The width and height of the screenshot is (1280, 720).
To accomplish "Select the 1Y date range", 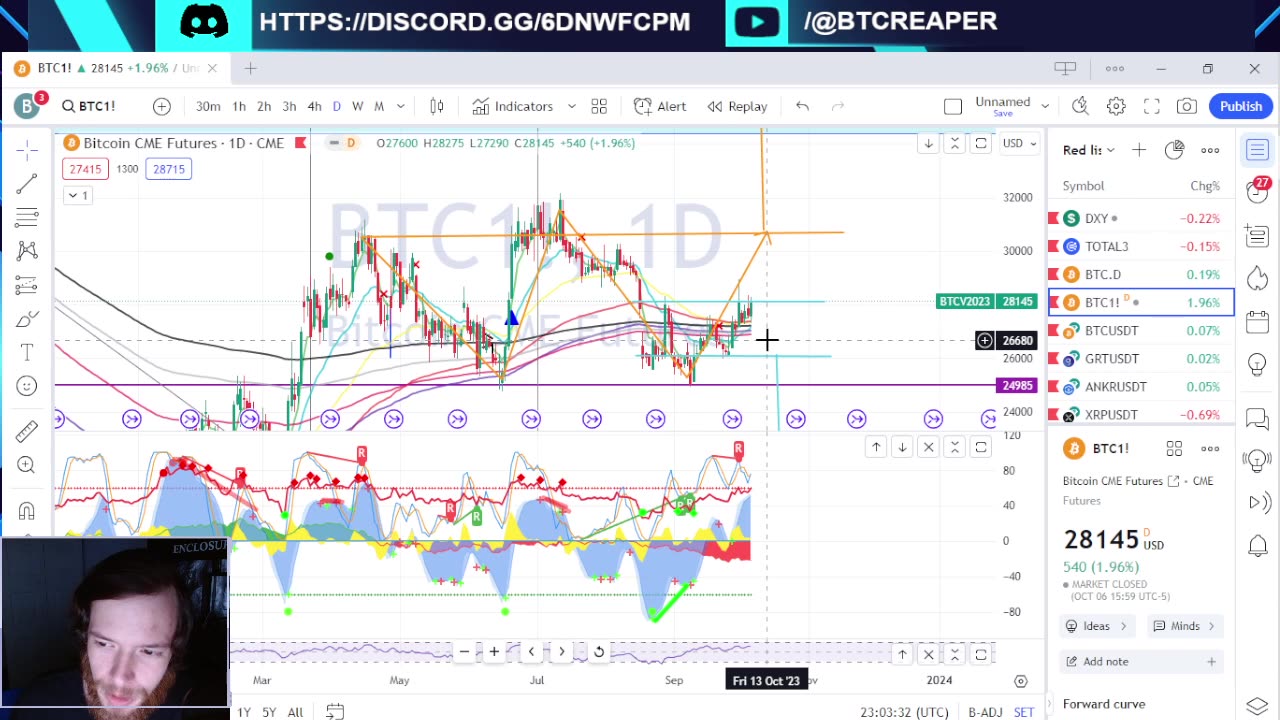I will pyautogui.click(x=244, y=712).
